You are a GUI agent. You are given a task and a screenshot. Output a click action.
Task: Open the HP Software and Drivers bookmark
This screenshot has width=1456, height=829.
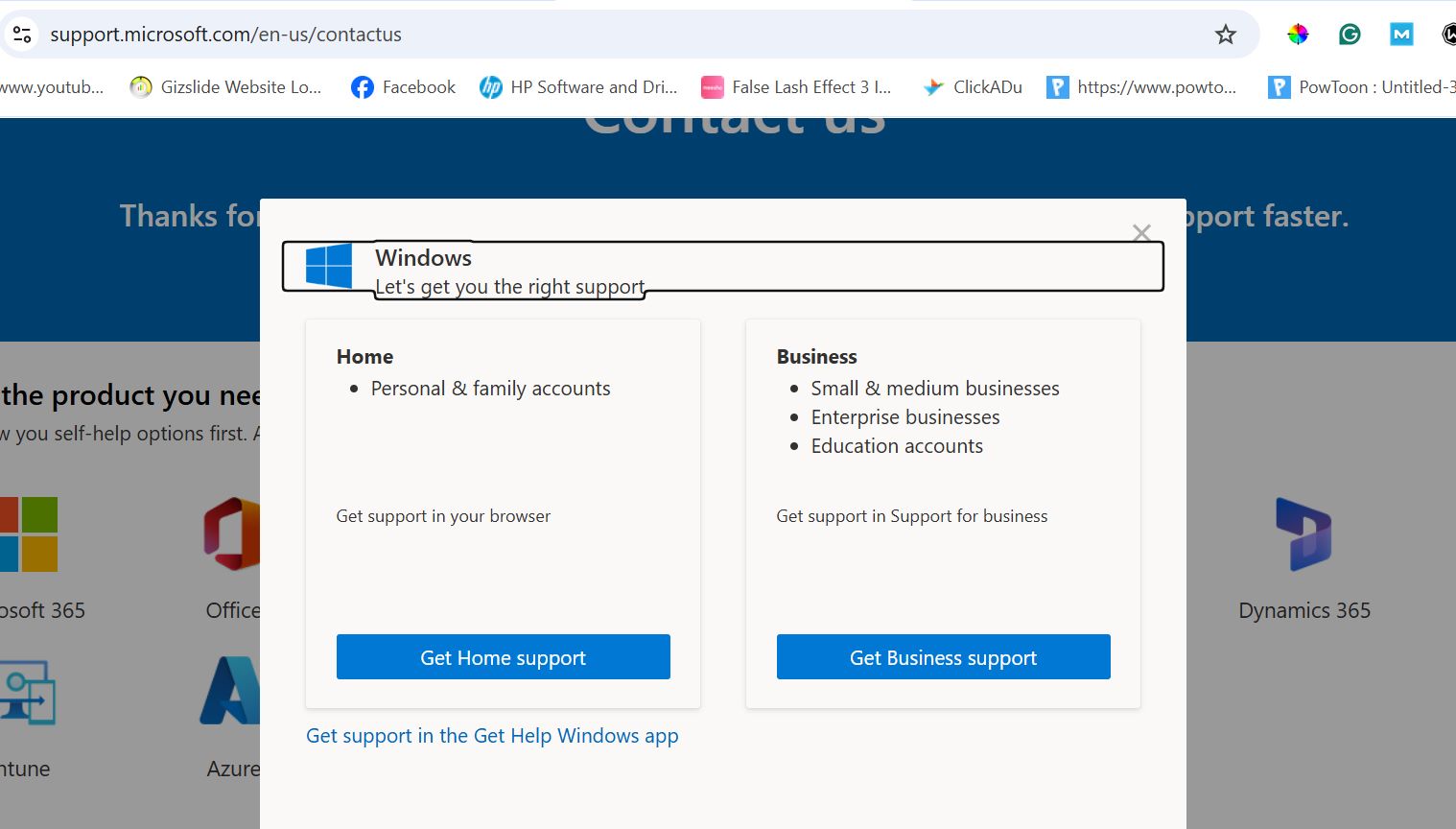tap(578, 87)
